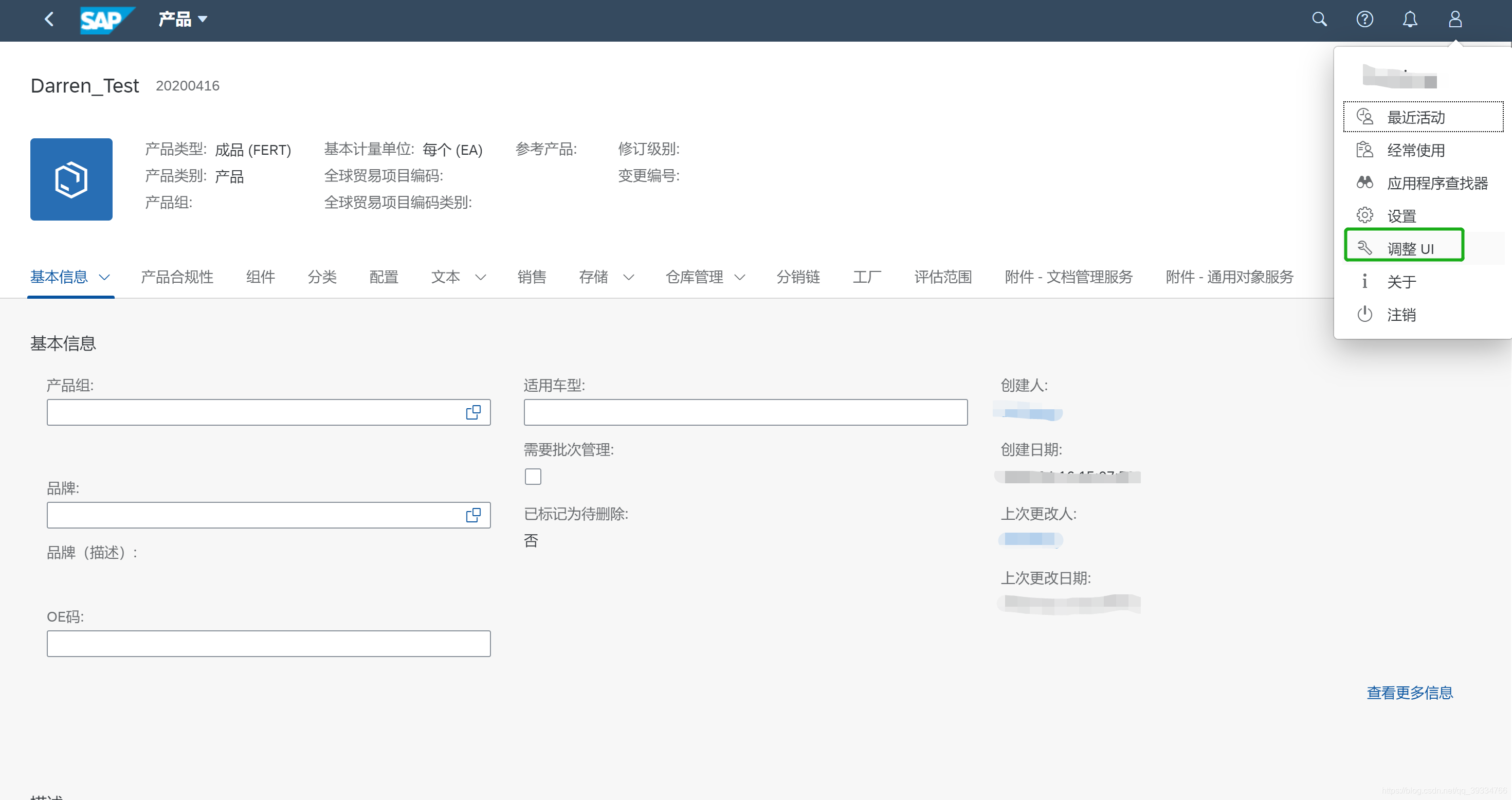Click into the 品牌 input field
Screen dimensions: 1512x800
pyautogui.click(x=268, y=515)
